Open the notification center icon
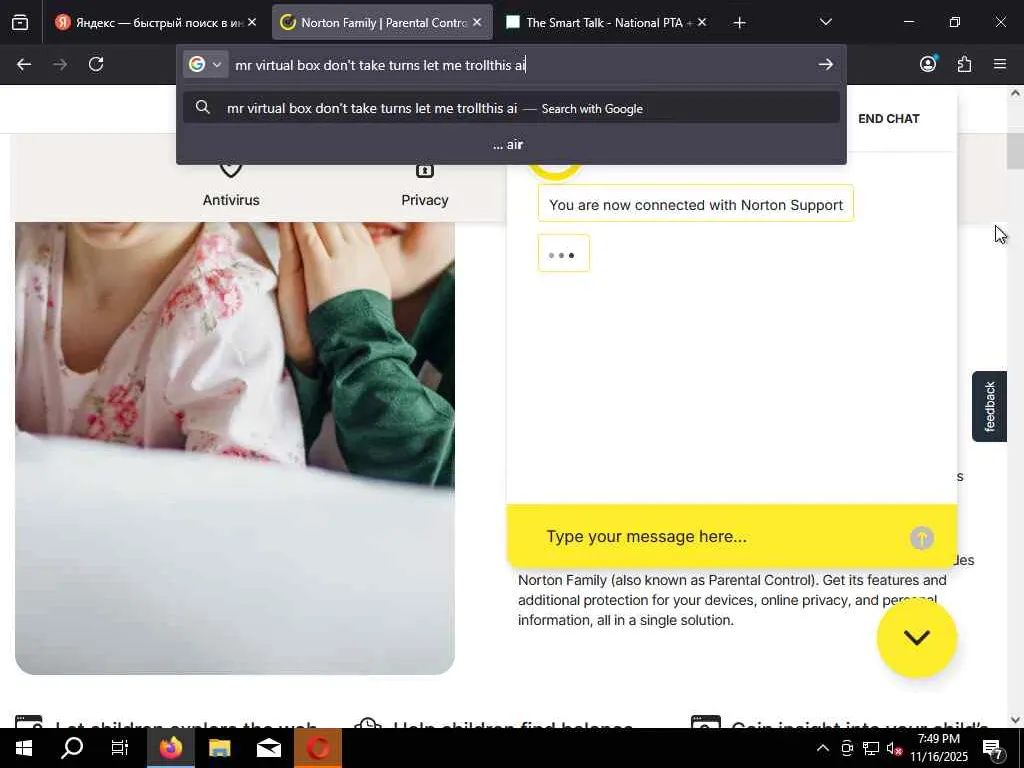 (993, 748)
